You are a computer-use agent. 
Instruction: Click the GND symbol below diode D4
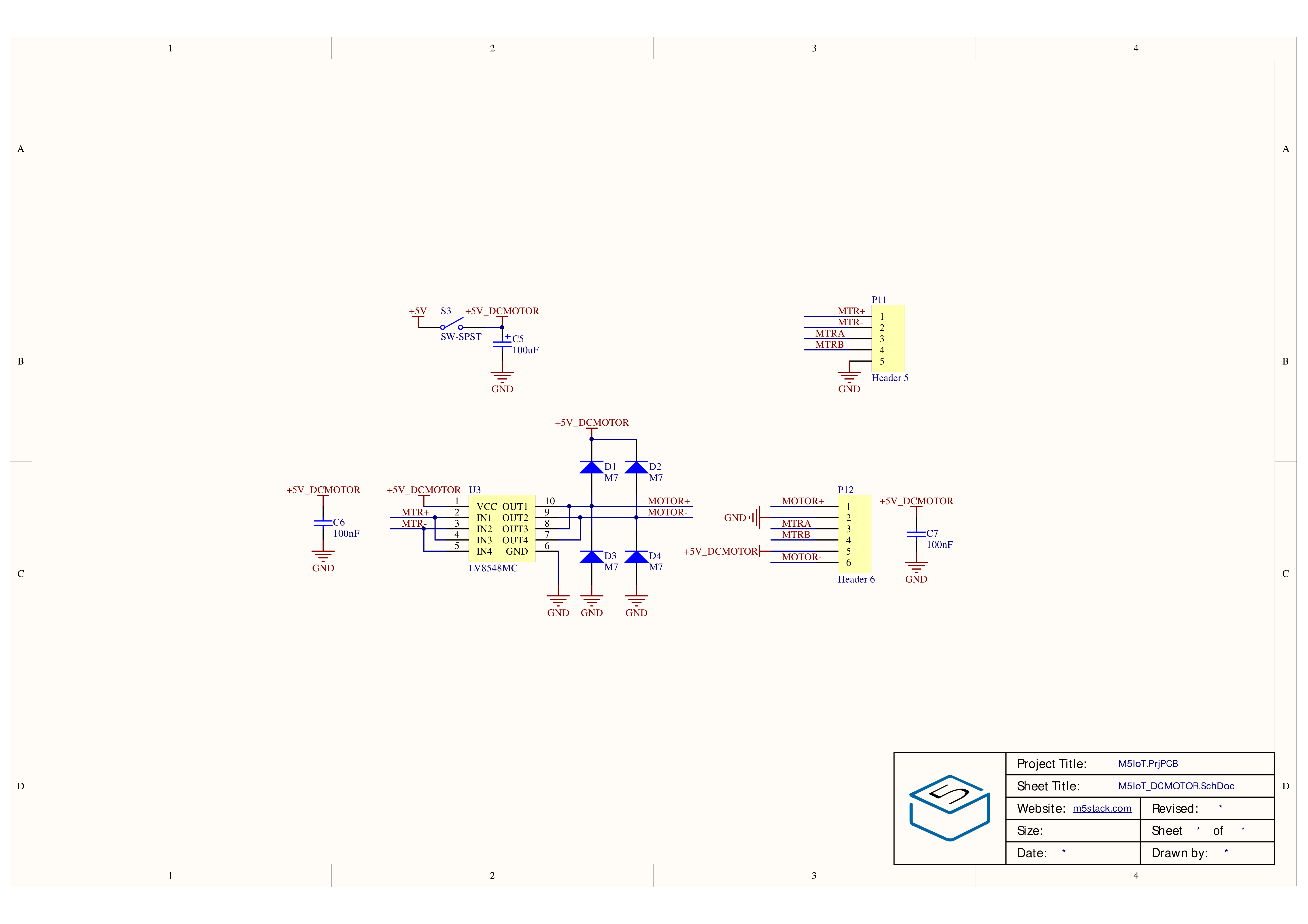(x=636, y=606)
